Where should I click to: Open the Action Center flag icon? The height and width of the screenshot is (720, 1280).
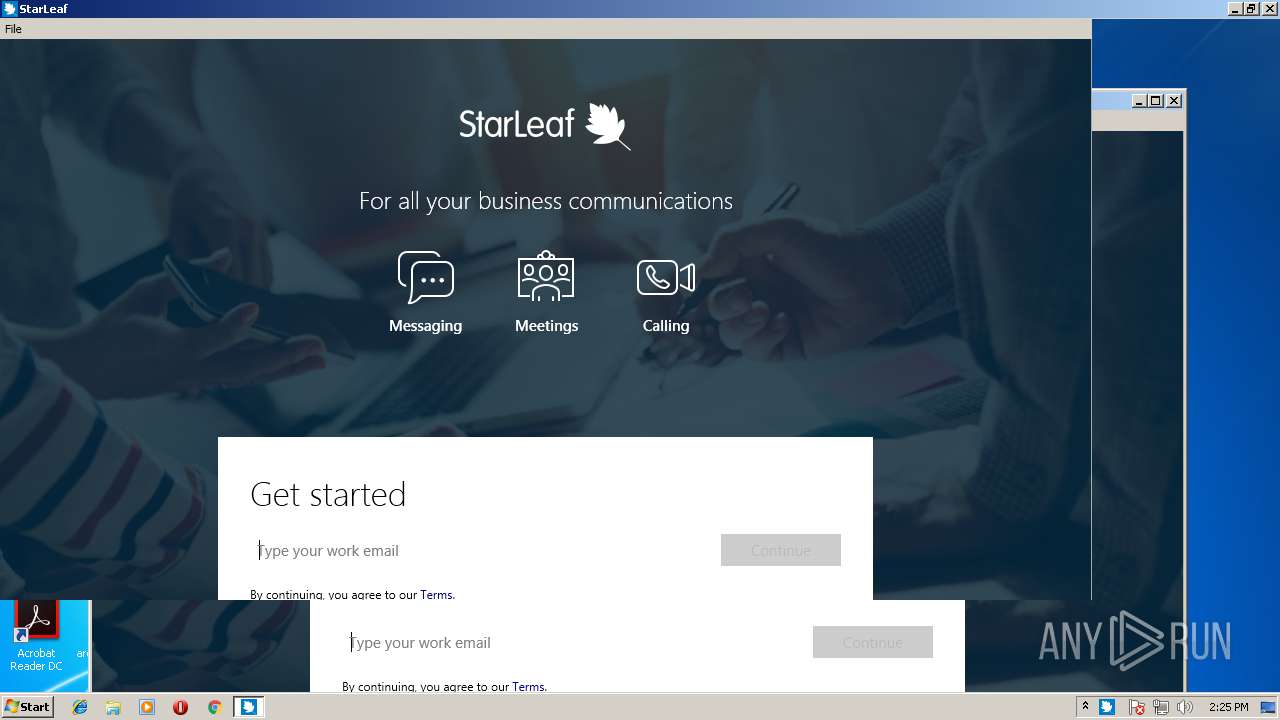coord(1137,707)
